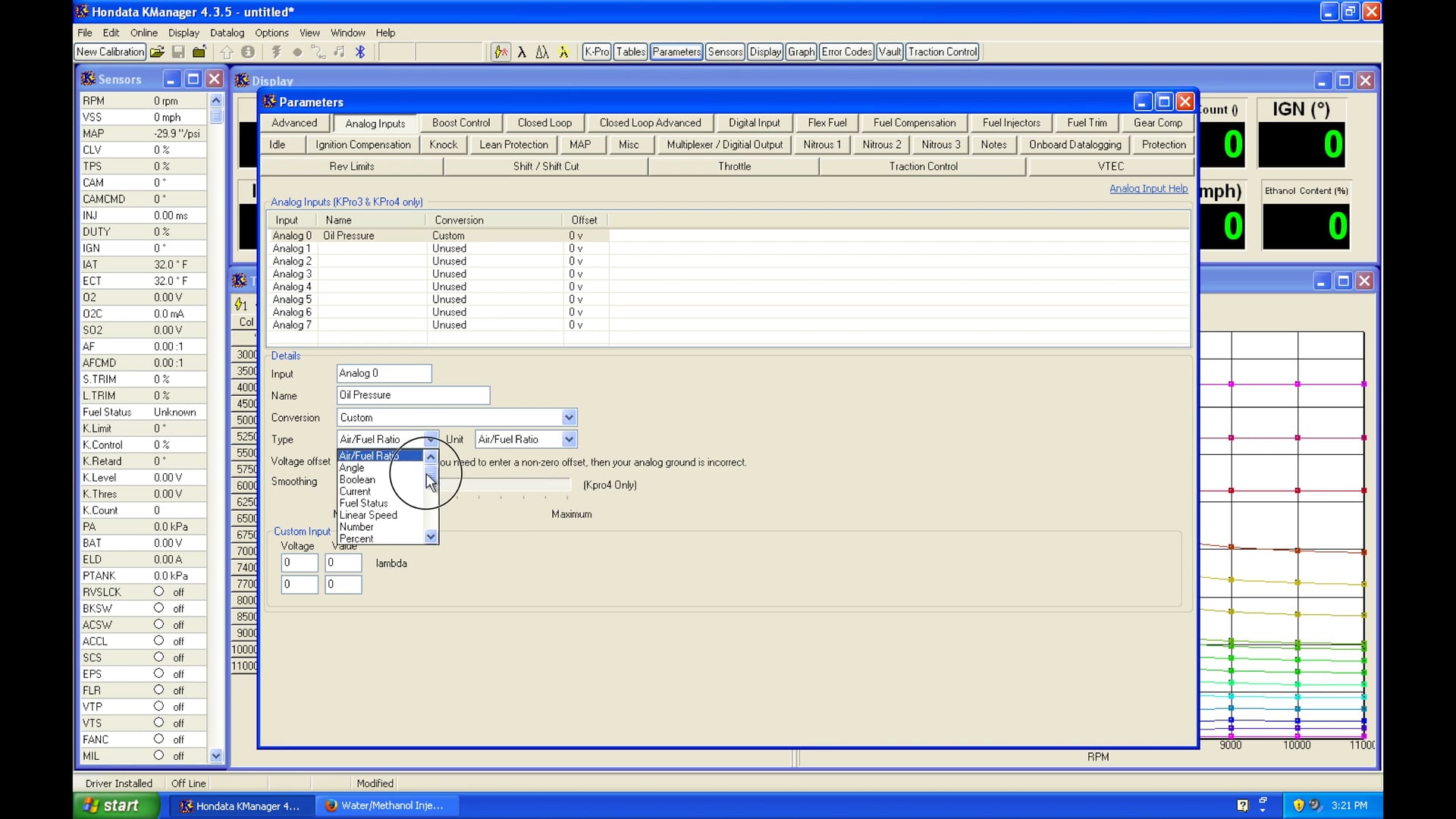
Task: Save the current calibration
Action: [179, 52]
